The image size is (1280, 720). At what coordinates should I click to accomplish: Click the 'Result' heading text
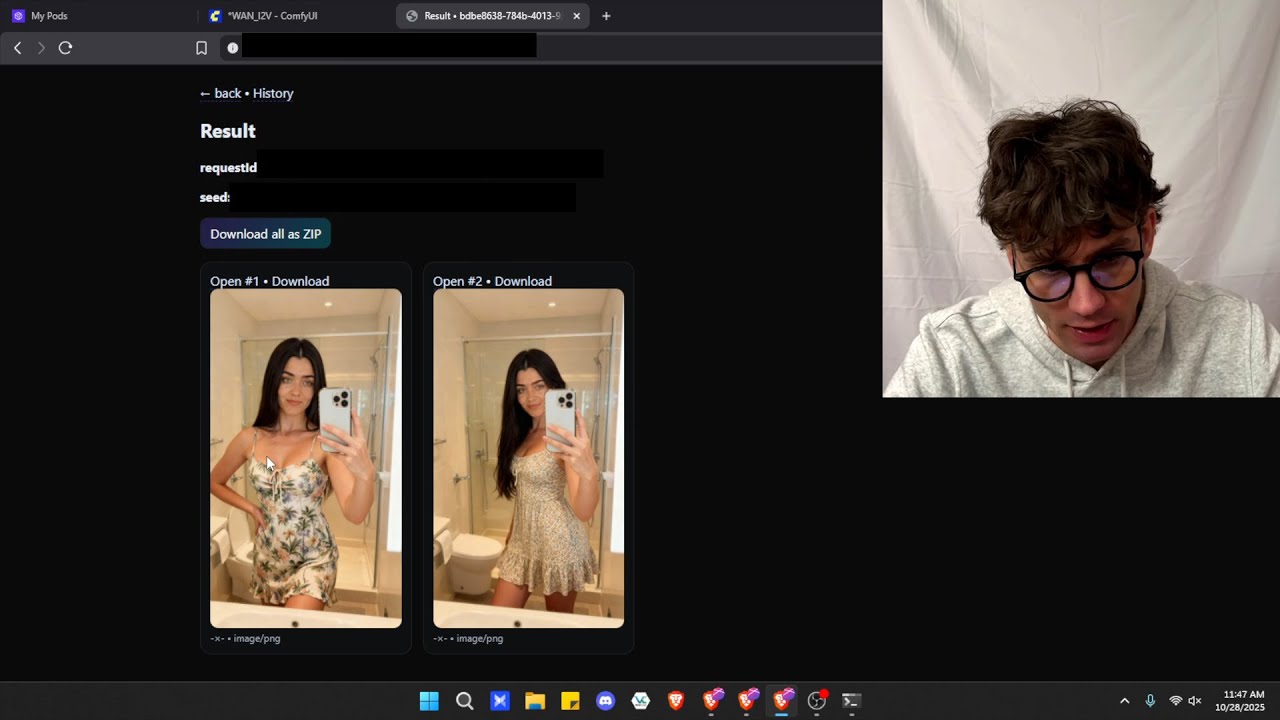pyautogui.click(x=228, y=131)
